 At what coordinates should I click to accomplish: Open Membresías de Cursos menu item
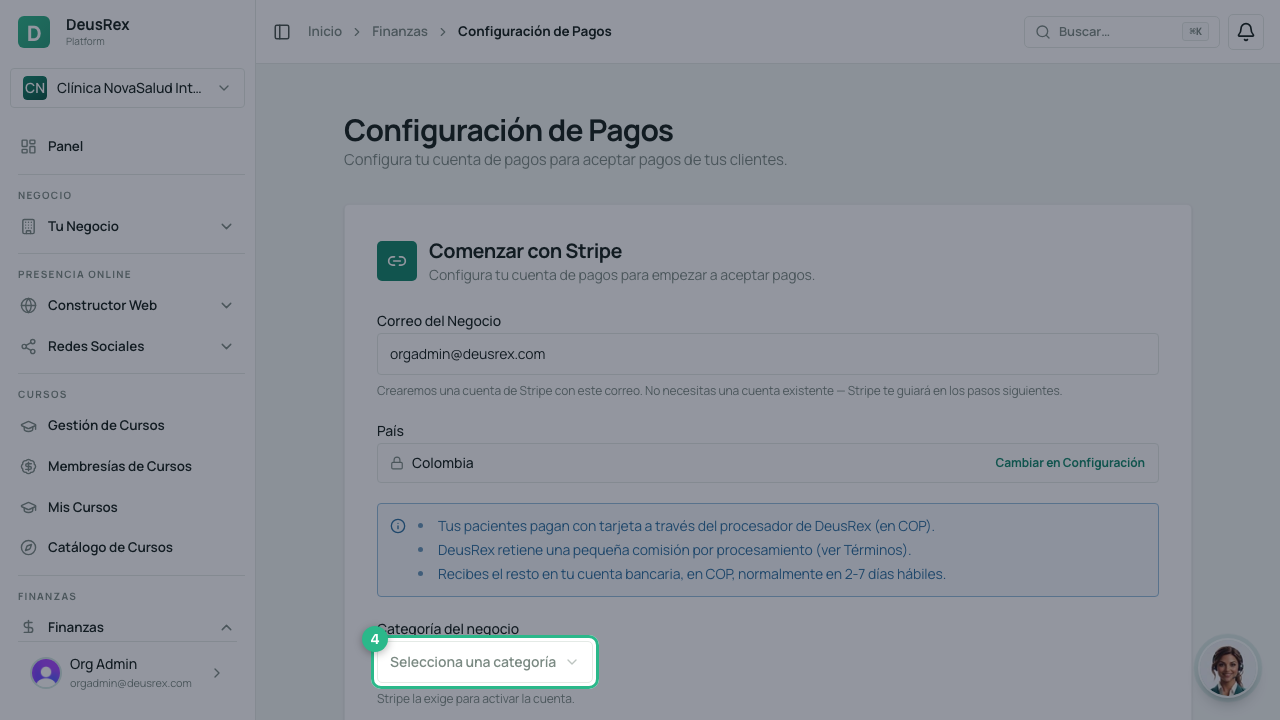tap(127, 466)
